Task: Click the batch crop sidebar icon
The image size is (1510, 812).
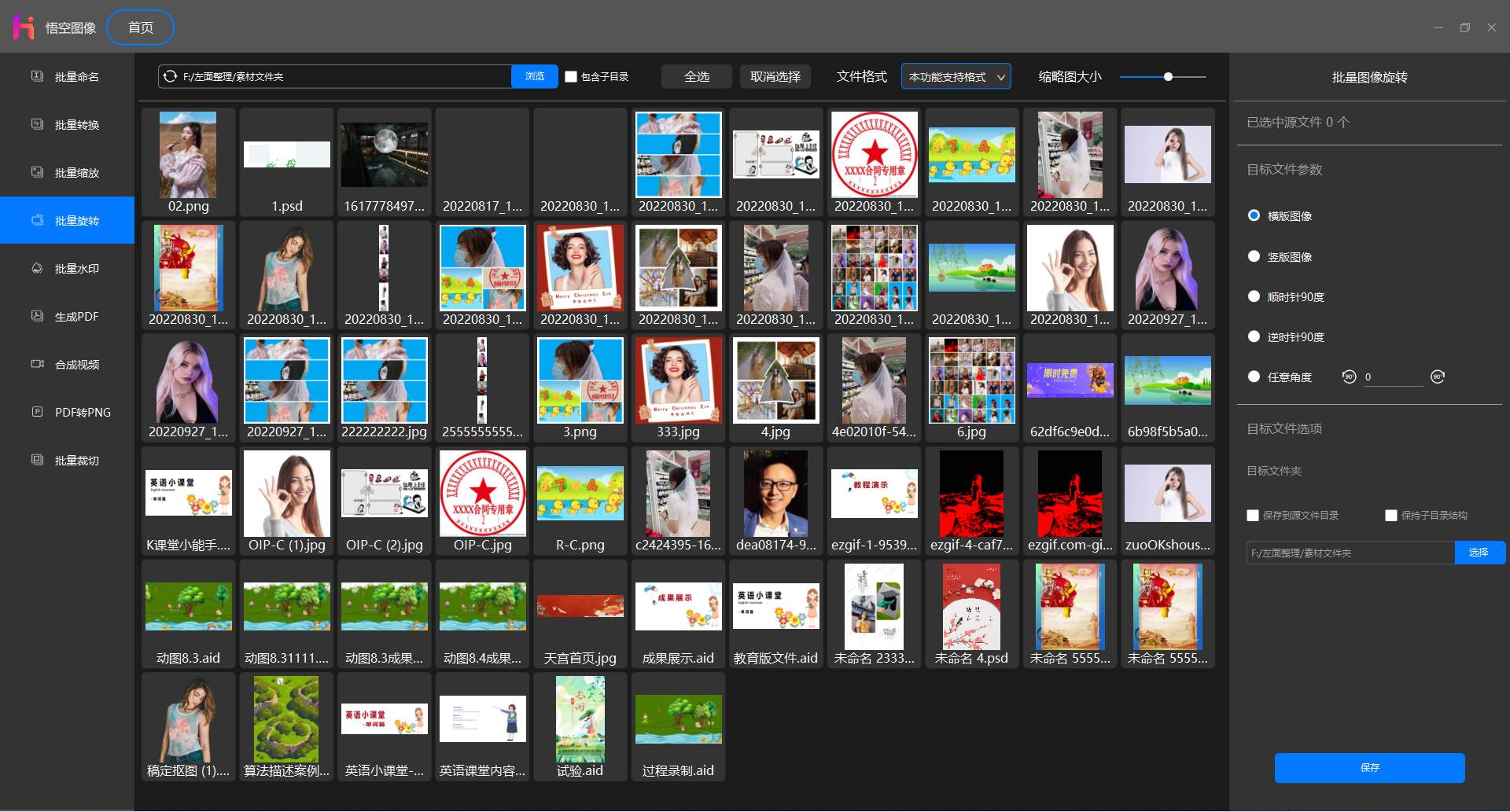Action: [x=37, y=460]
